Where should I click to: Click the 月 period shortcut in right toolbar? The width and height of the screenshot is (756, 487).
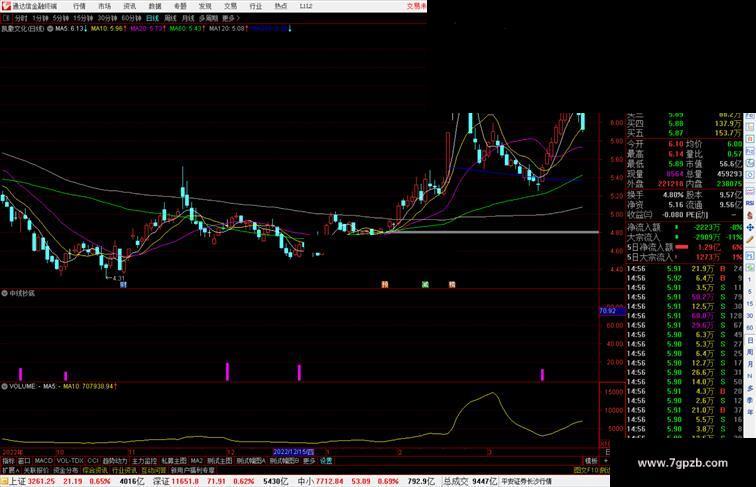coord(750,364)
